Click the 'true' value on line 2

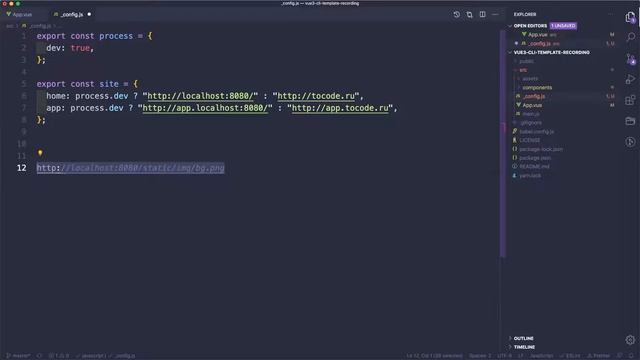80,48
